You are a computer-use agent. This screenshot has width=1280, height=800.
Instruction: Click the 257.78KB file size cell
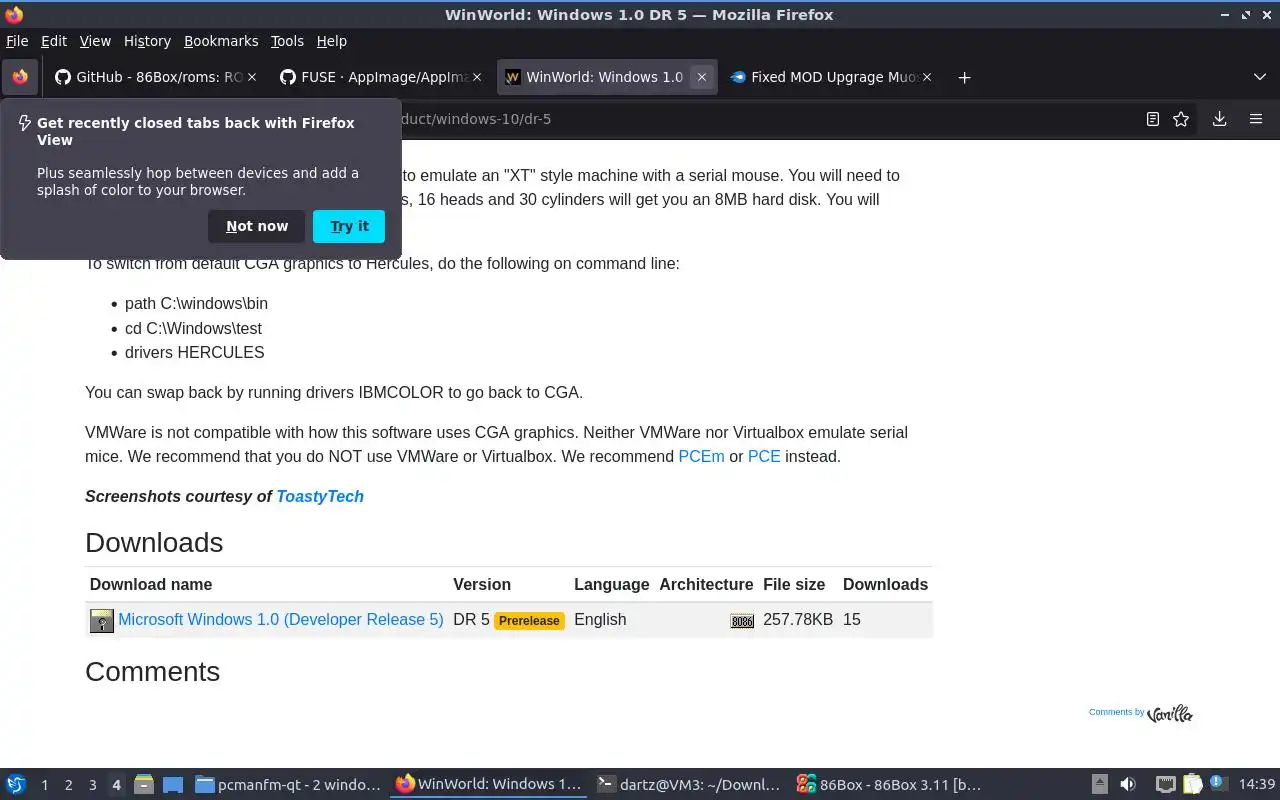tap(798, 620)
